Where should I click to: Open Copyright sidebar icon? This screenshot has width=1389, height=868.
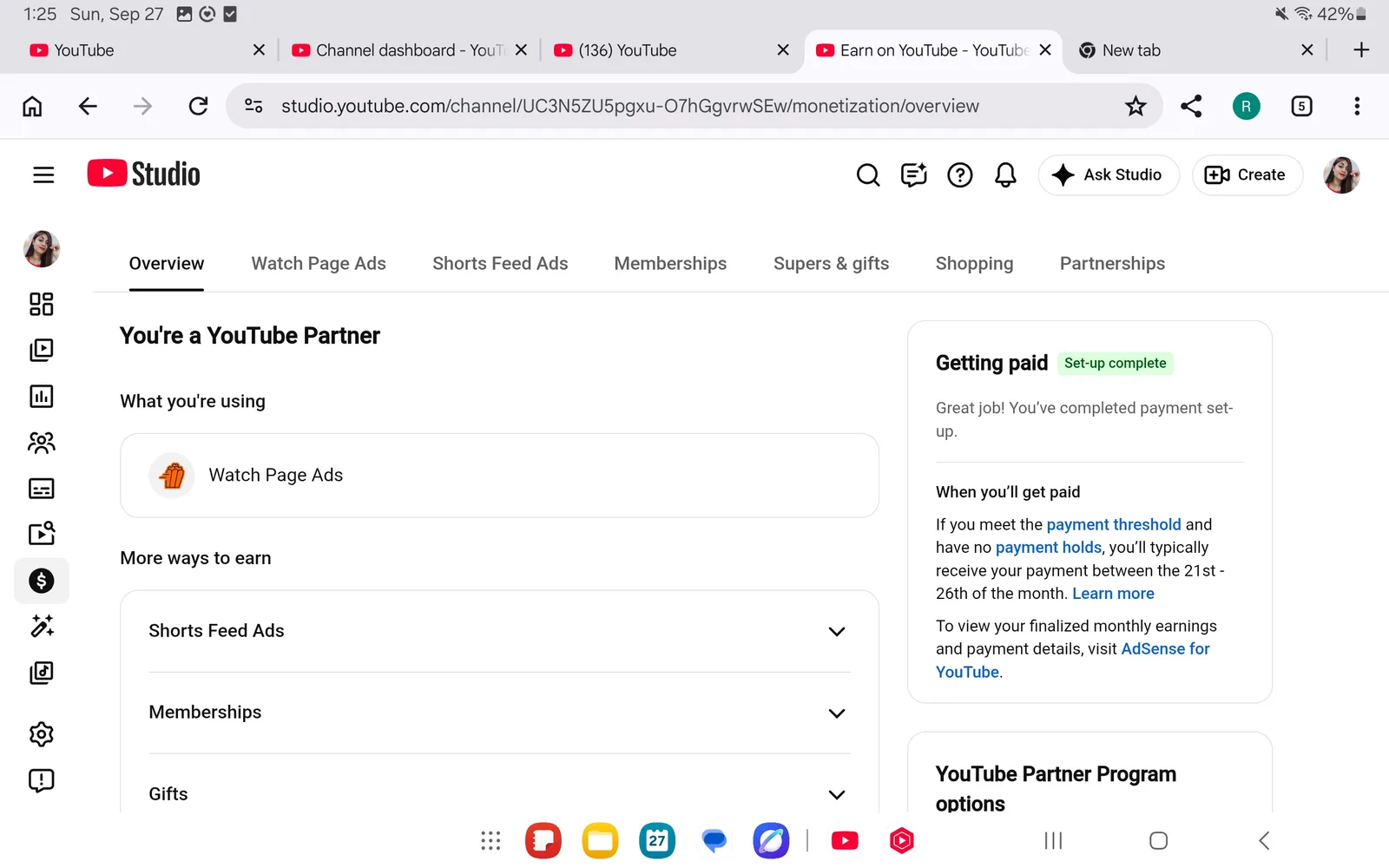pos(42,533)
